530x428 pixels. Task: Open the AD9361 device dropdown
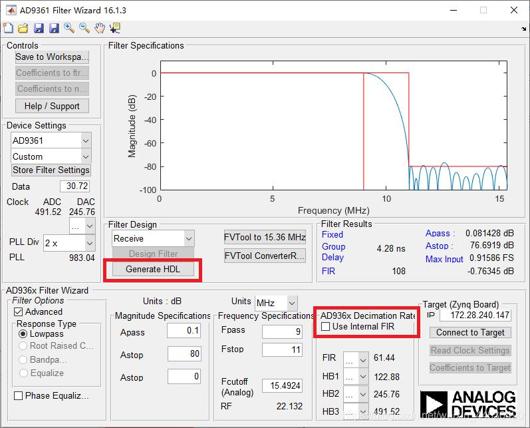tap(51, 140)
